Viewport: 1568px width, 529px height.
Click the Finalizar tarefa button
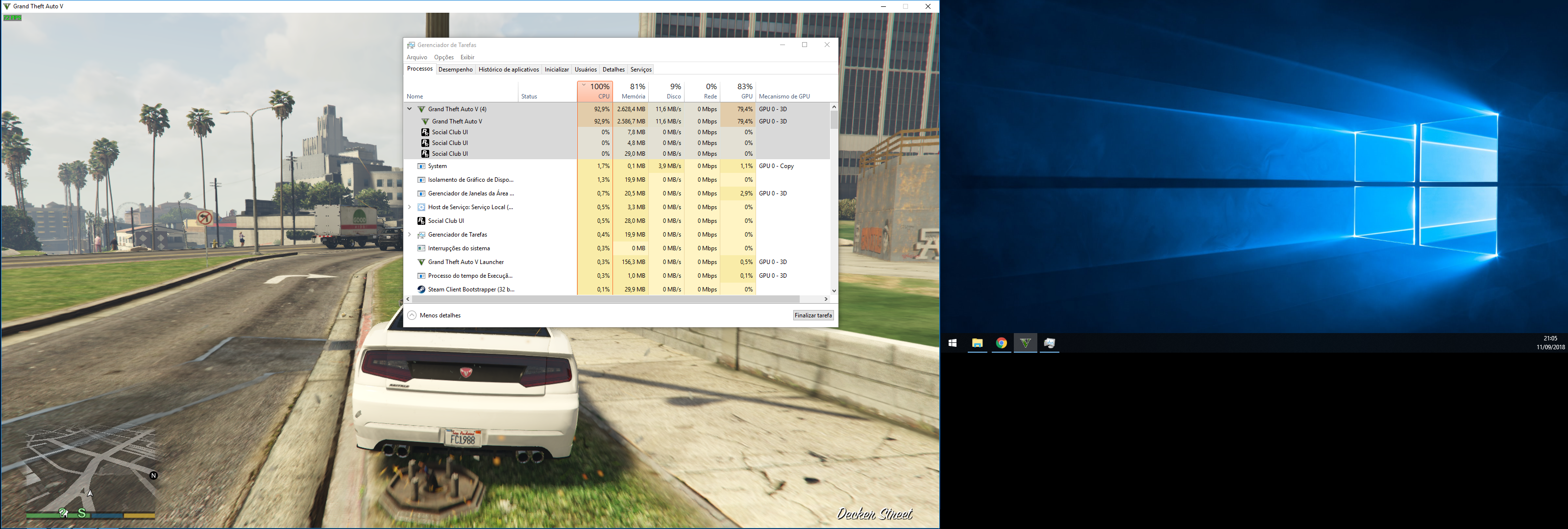[813, 315]
